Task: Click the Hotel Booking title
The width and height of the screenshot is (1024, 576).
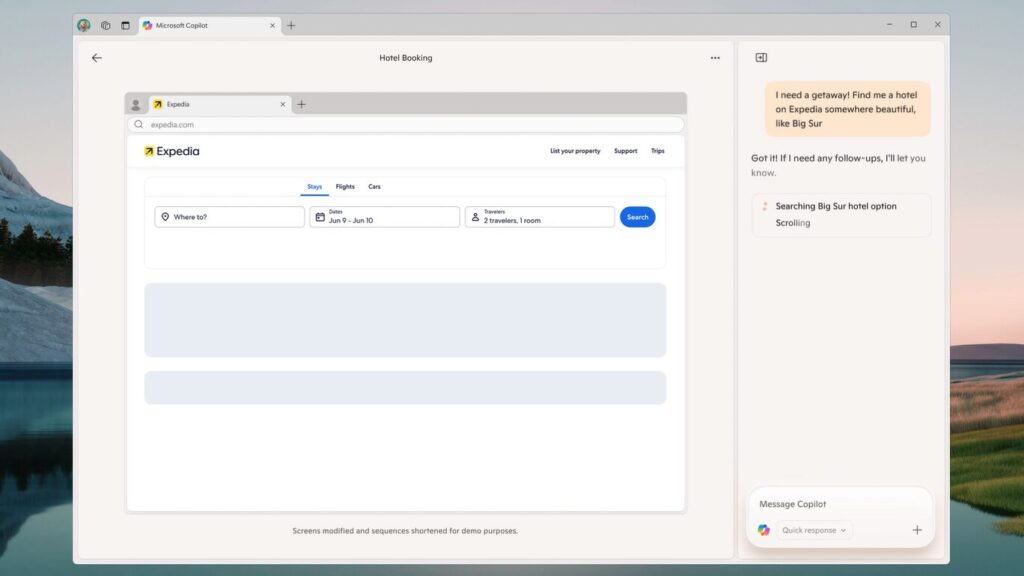Action: point(406,58)
